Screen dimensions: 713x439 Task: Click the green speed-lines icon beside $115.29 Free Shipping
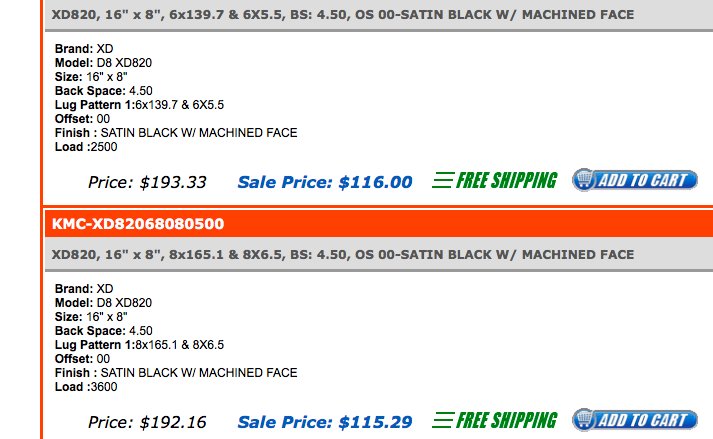(443, 420)
